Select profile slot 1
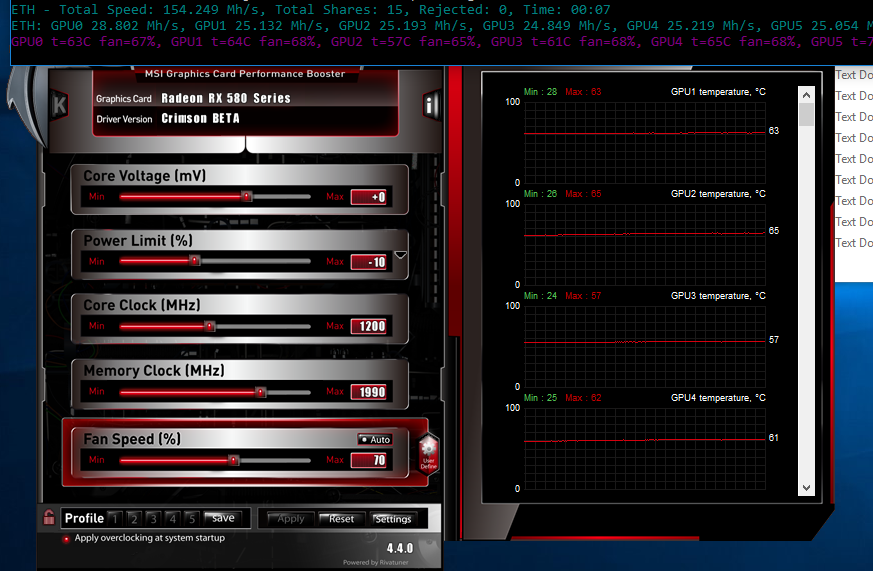 pos(115,519)
